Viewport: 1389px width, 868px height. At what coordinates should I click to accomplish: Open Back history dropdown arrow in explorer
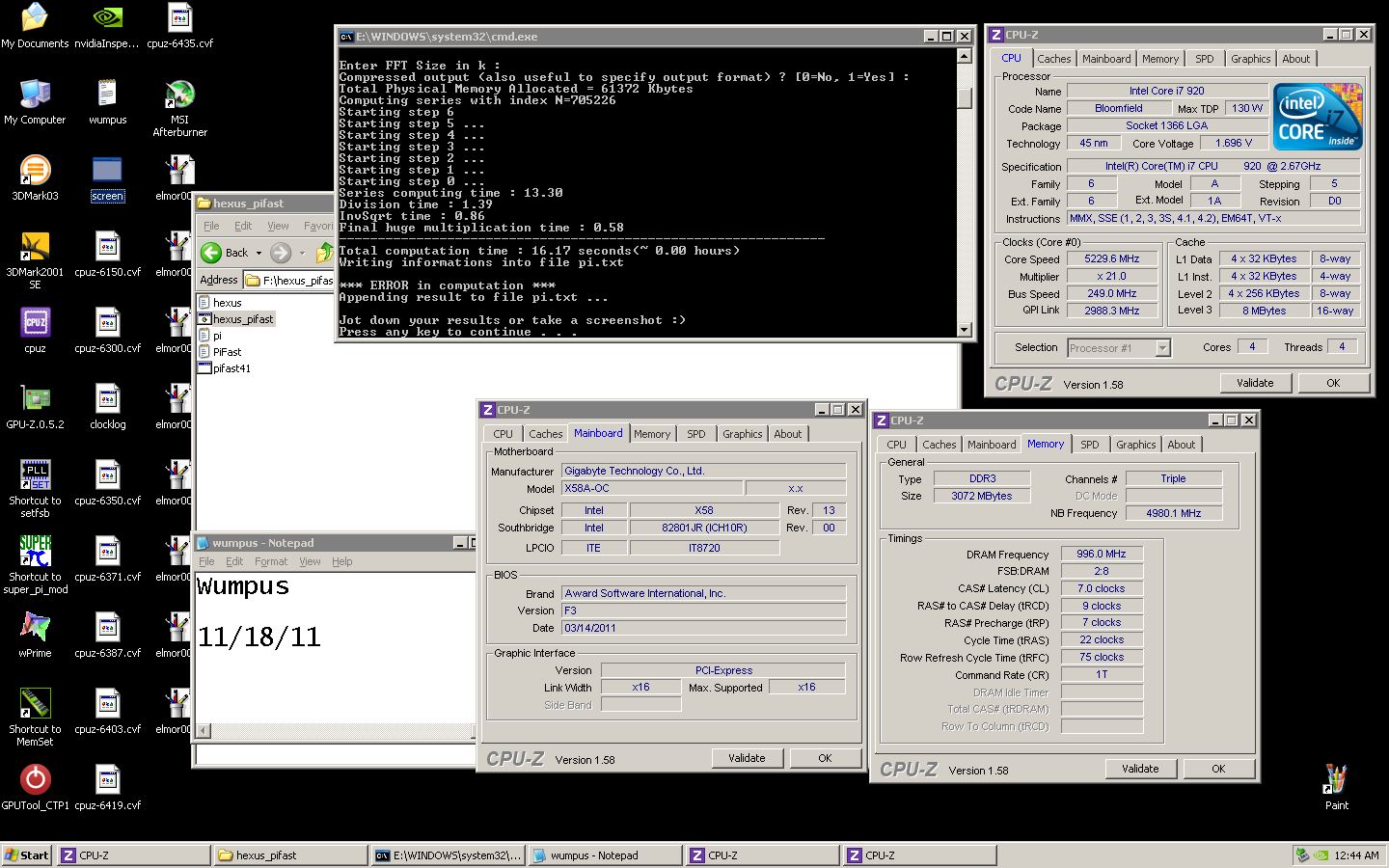pos(259,253)
